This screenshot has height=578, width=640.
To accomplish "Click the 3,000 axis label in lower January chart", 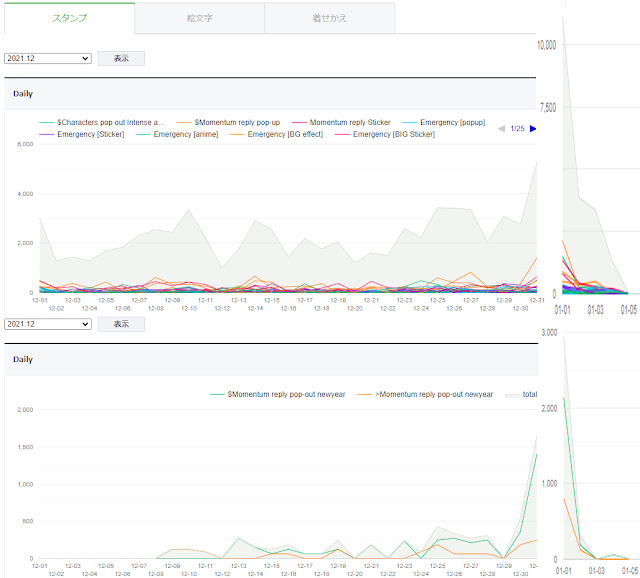I will pyautogui.click(x=549, y=333).
